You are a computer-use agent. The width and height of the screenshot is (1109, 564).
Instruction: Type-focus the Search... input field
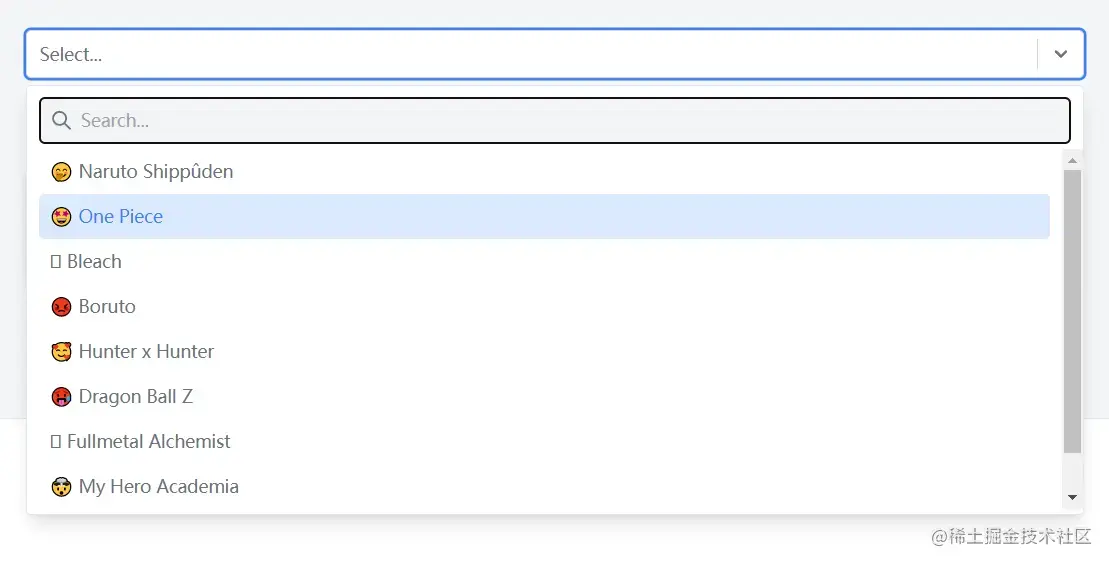[x=560, y=121]
